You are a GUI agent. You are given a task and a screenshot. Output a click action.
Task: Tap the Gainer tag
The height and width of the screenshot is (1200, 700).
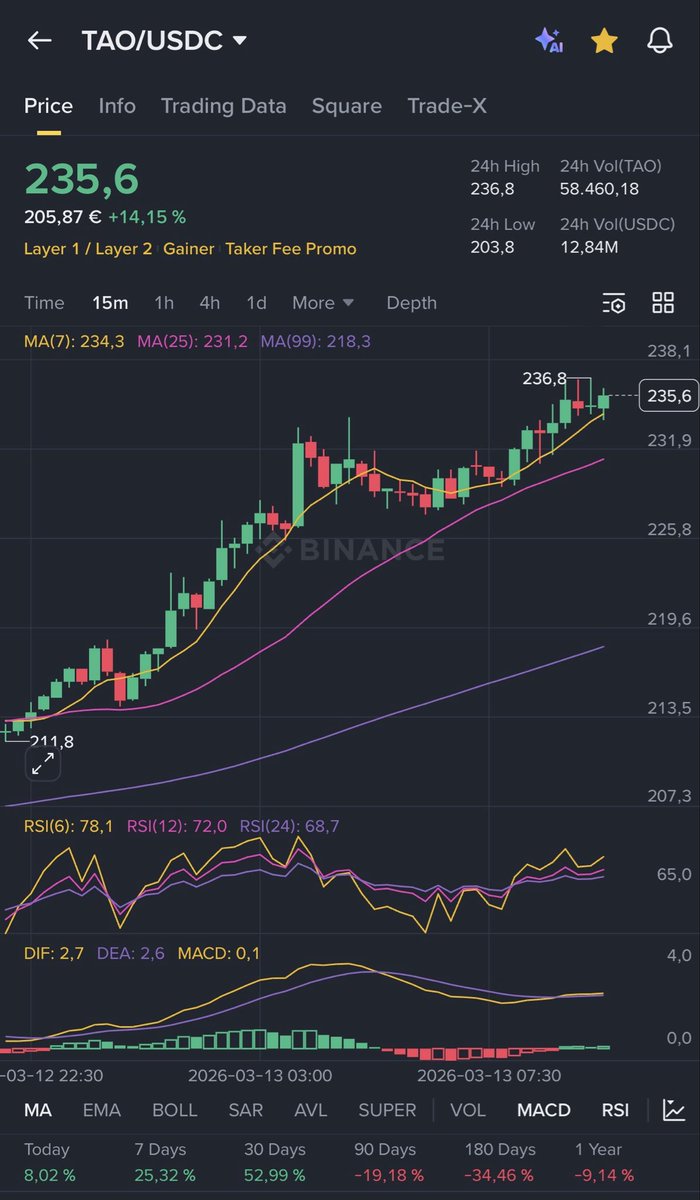[x=189, y=249]
